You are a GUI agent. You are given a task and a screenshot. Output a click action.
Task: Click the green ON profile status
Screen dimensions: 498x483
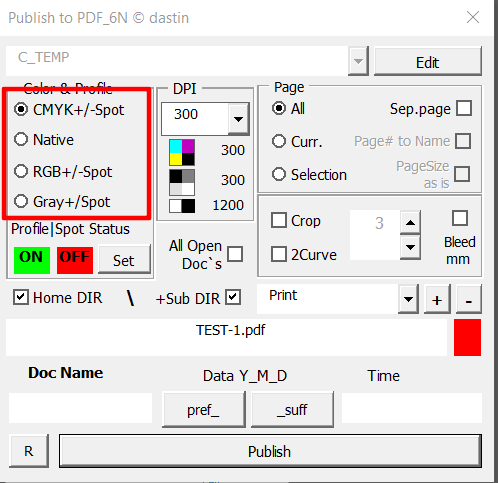click(32, 260)
